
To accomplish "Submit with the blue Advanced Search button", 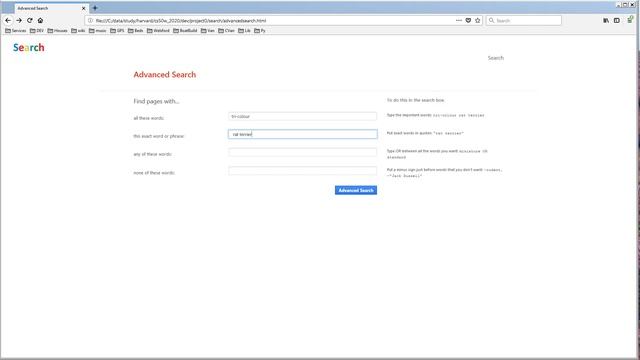I will (356, 190).
